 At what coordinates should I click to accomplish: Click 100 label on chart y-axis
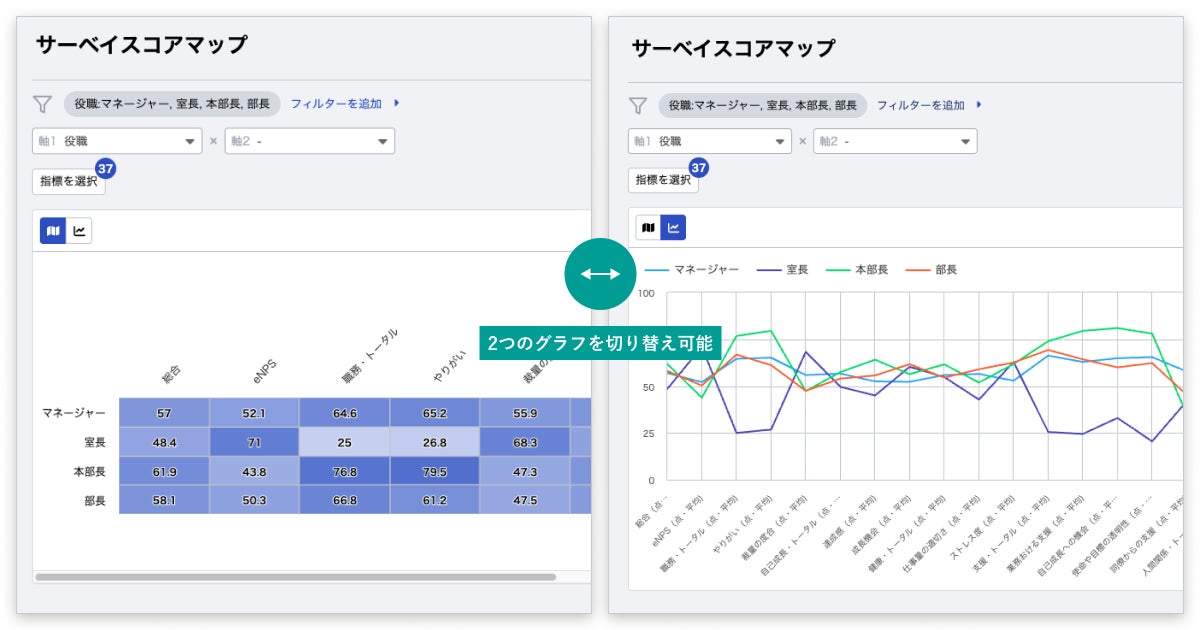click(x=646, y=294)
